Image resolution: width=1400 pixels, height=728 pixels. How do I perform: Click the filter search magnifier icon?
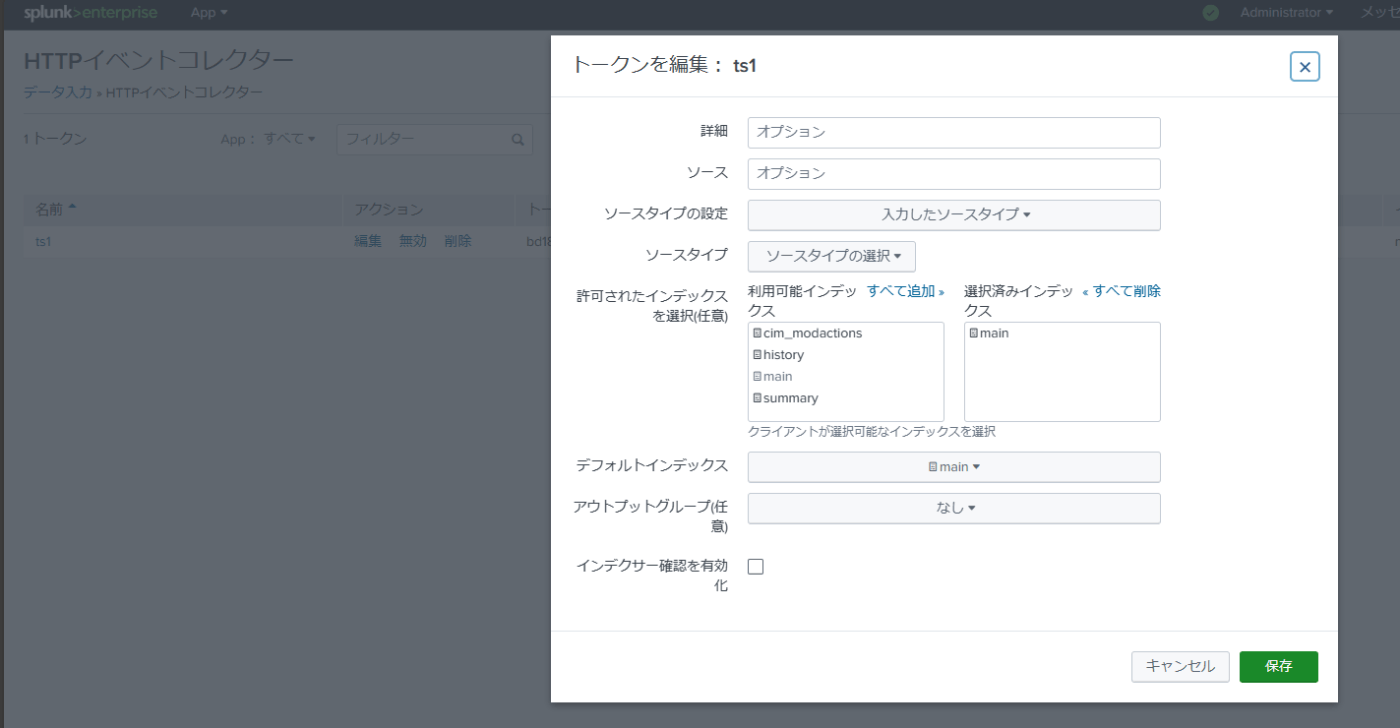(518, 140)
